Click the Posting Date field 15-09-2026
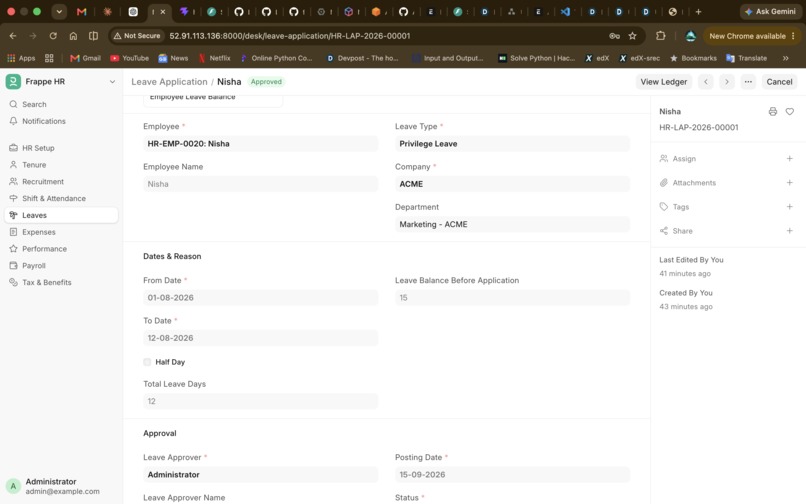This screenshot has width=806, height=504. (512, 475)
